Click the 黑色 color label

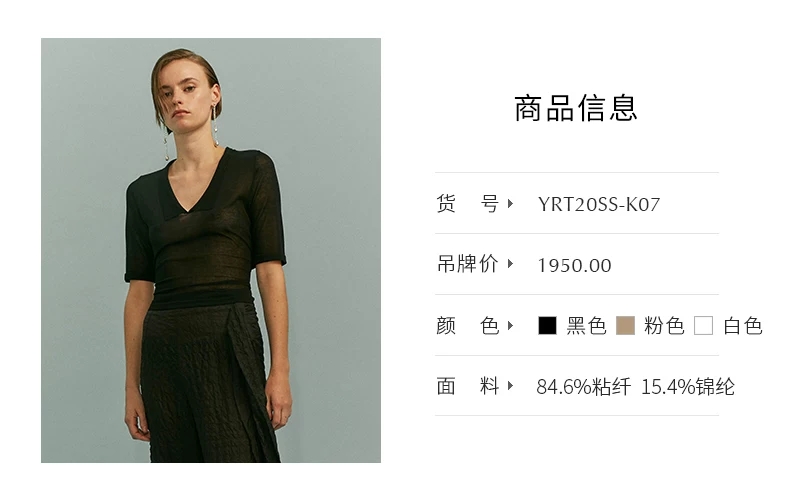(x=586, y=326)
